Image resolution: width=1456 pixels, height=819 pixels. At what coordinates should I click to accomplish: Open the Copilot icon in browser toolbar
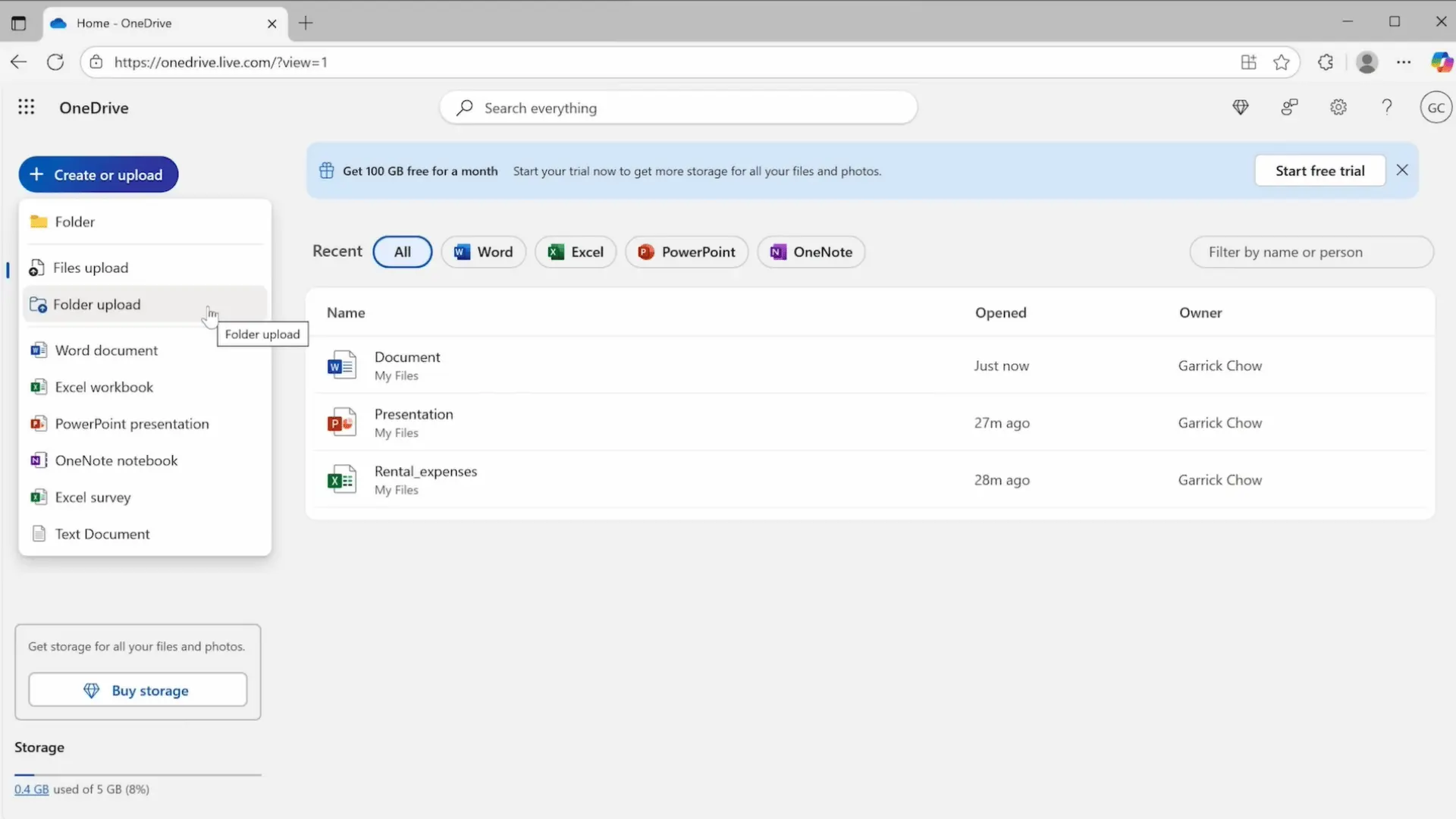coord(1442,62)
